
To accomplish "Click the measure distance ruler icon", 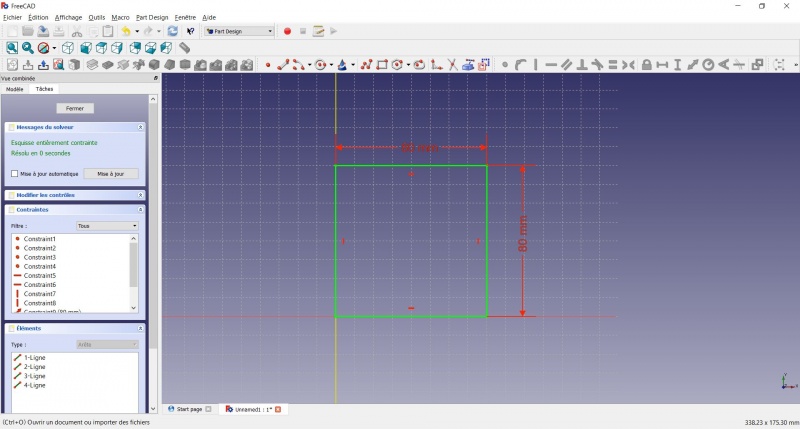I will pyautogui.click(x=185, y=48).
